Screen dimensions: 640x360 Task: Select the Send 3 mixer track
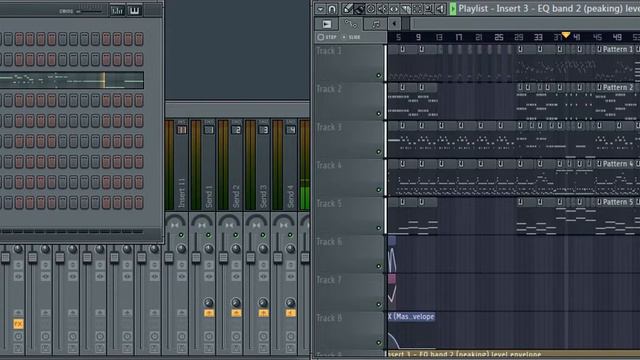[264, 197]
